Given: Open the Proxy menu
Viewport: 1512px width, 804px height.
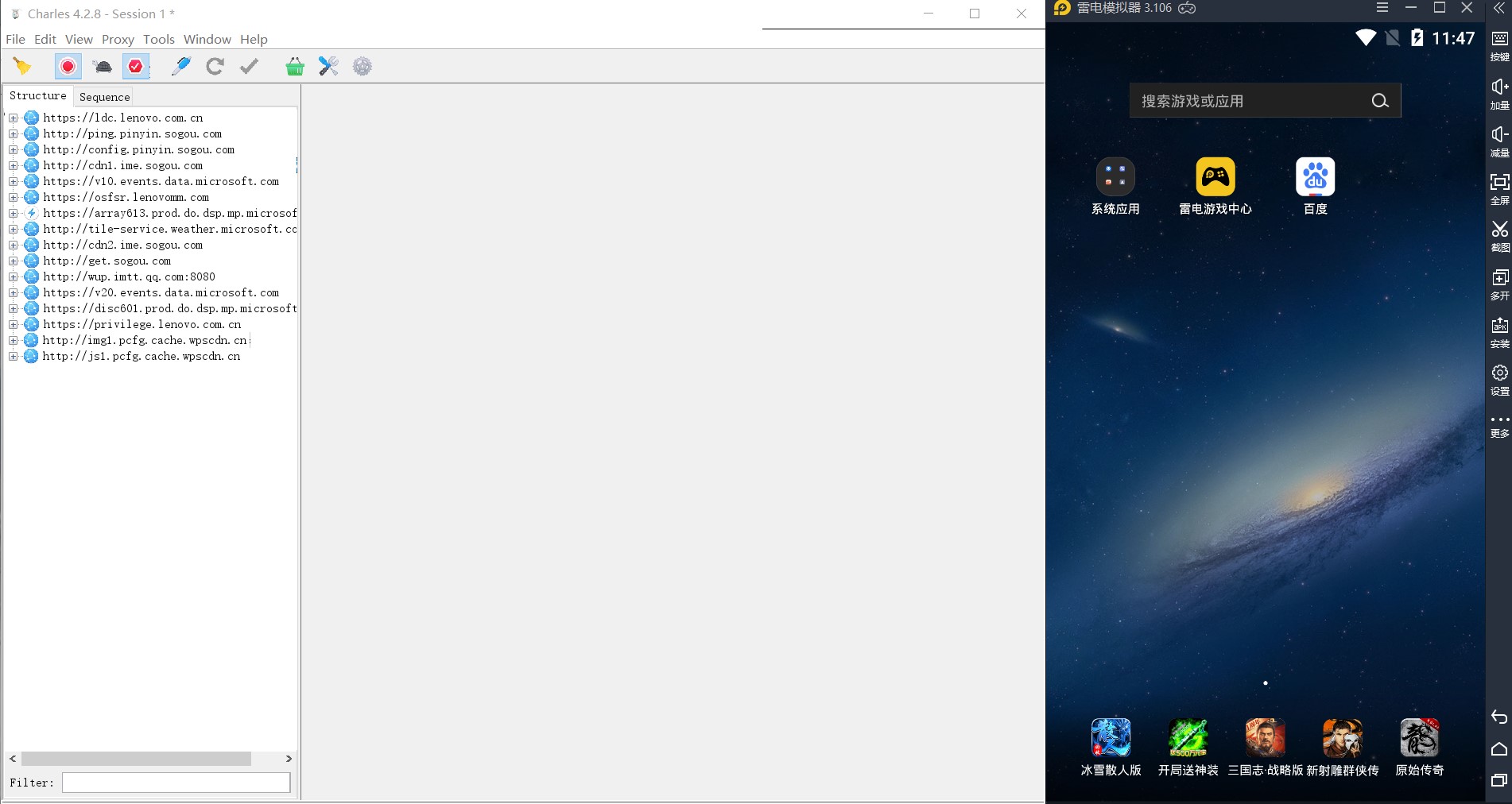Looking at the screenshot, I should pos(118,39).
